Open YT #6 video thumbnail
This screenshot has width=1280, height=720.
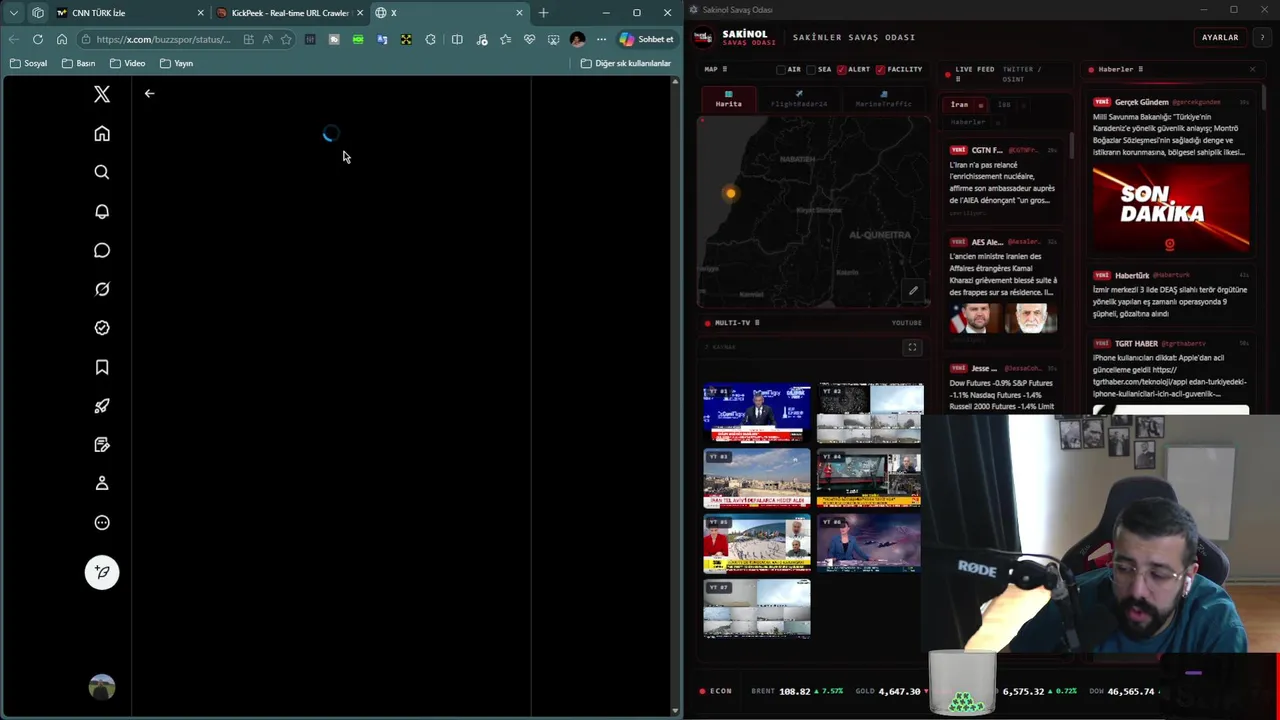point(869,543)
